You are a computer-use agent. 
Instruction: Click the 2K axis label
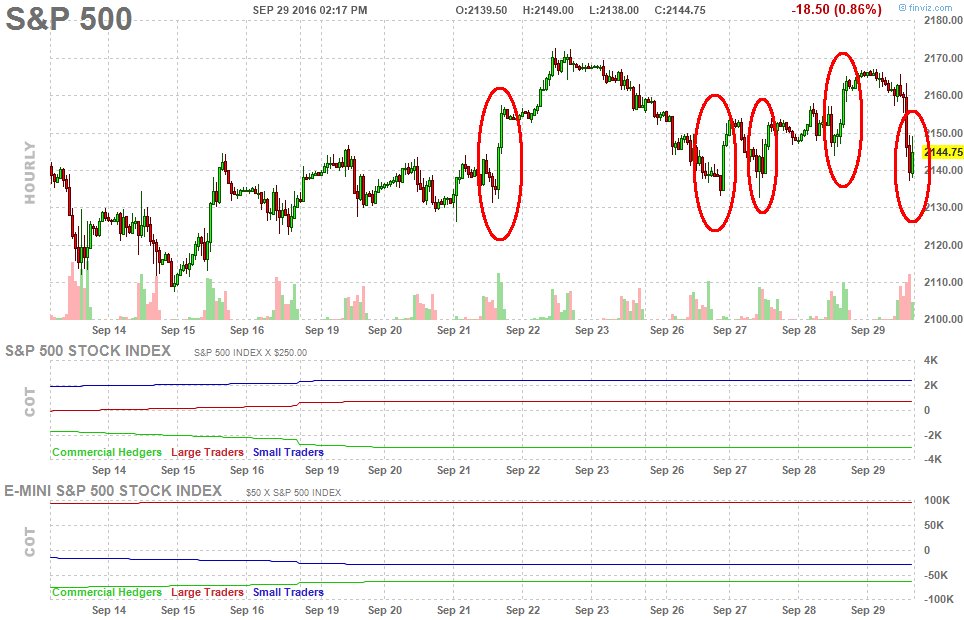931,386
